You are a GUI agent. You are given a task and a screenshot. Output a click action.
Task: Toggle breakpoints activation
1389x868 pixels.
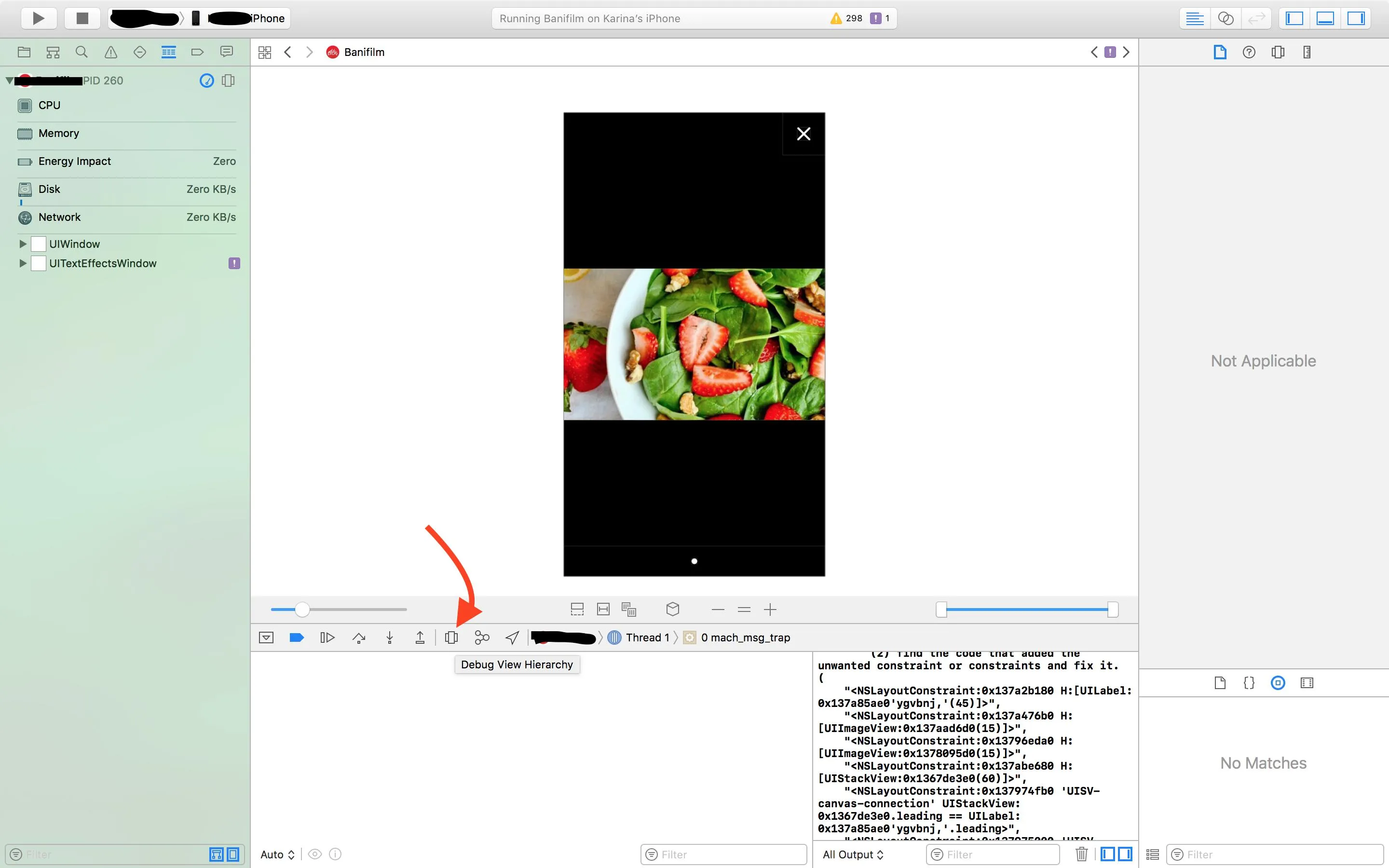point(297,637)
